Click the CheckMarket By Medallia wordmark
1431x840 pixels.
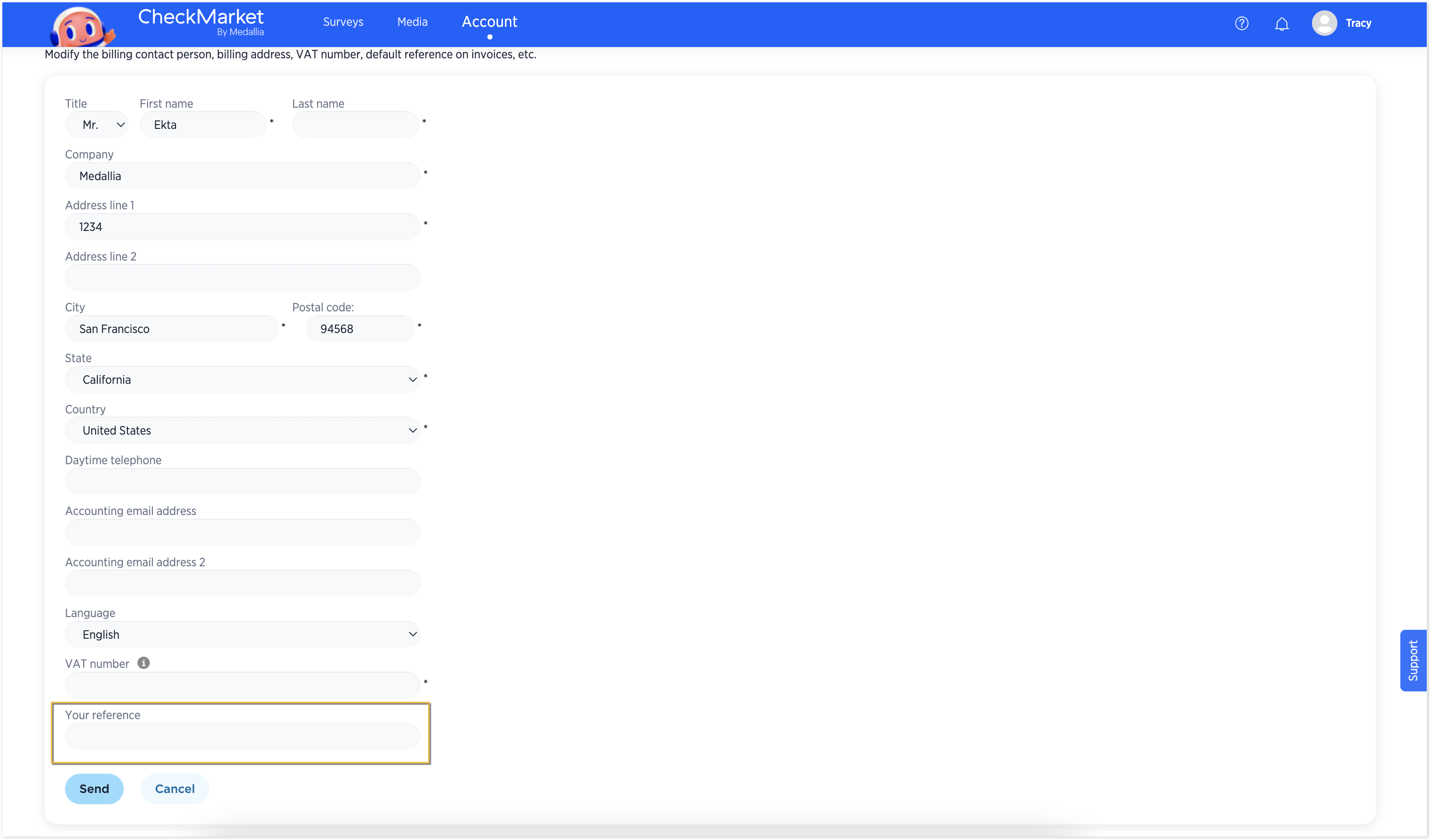tap(200, 22)
